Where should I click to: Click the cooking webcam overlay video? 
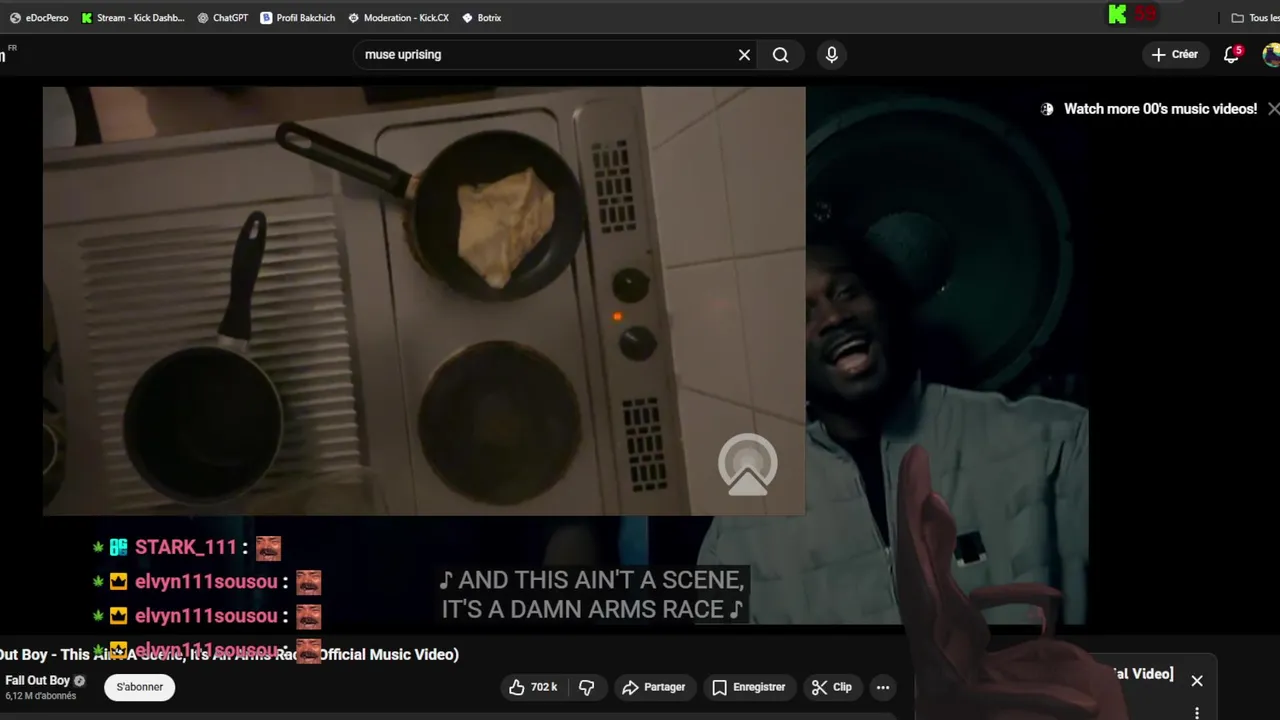pos(424,301)
